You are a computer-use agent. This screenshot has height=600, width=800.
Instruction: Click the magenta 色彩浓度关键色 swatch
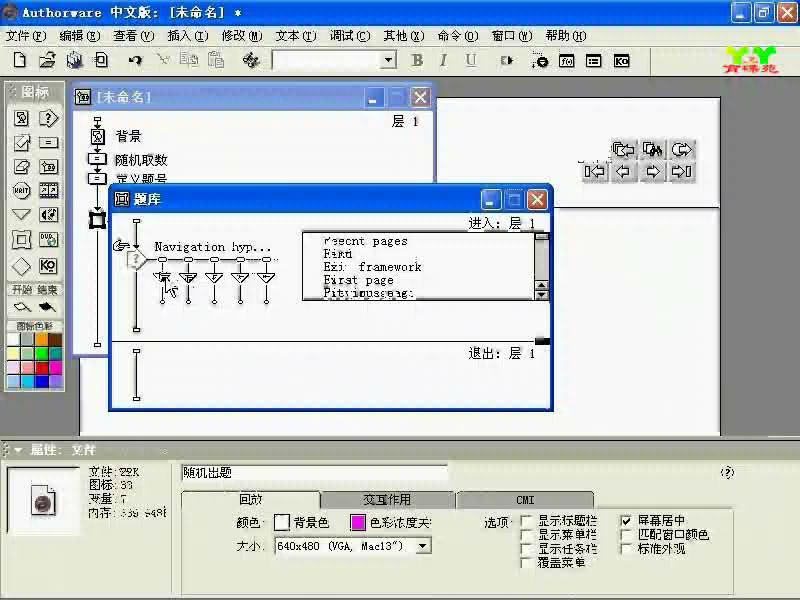pyautogui.click(x=358, y=522)
